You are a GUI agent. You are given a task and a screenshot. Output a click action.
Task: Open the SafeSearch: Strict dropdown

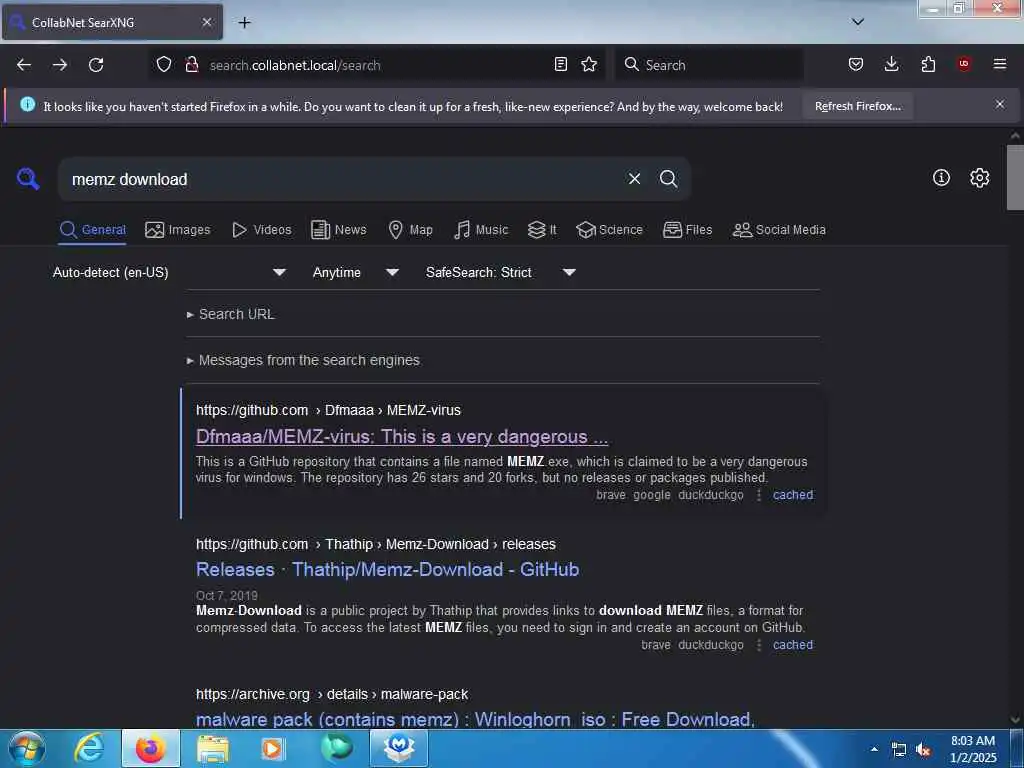click(x=501, y=272)
